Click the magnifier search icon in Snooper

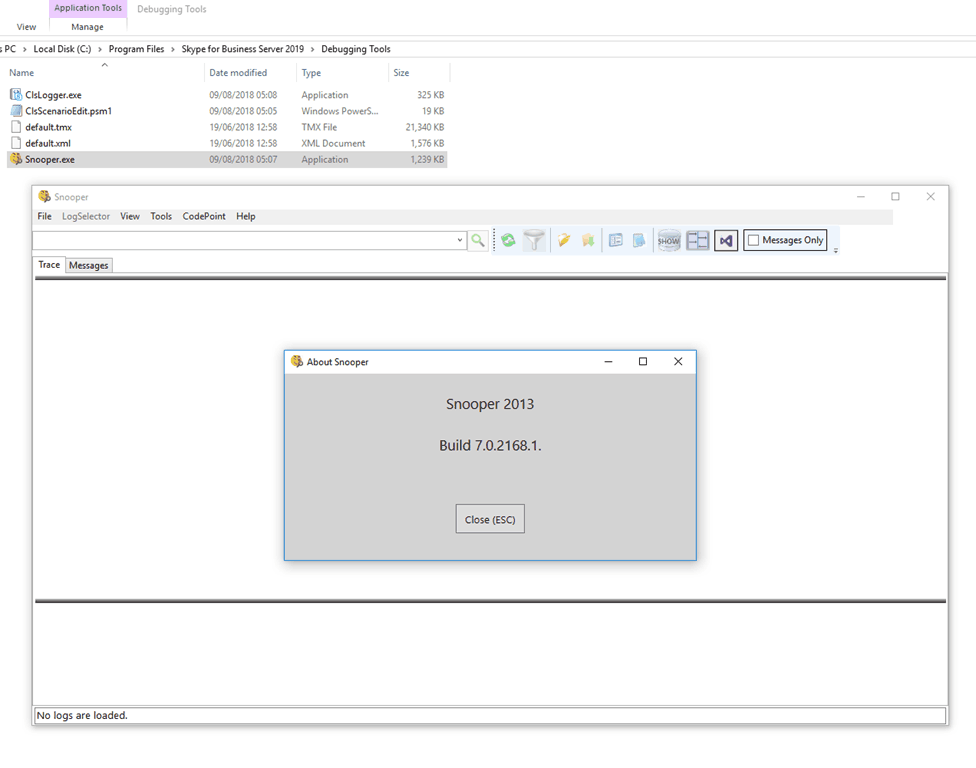[x=477, y=240]
